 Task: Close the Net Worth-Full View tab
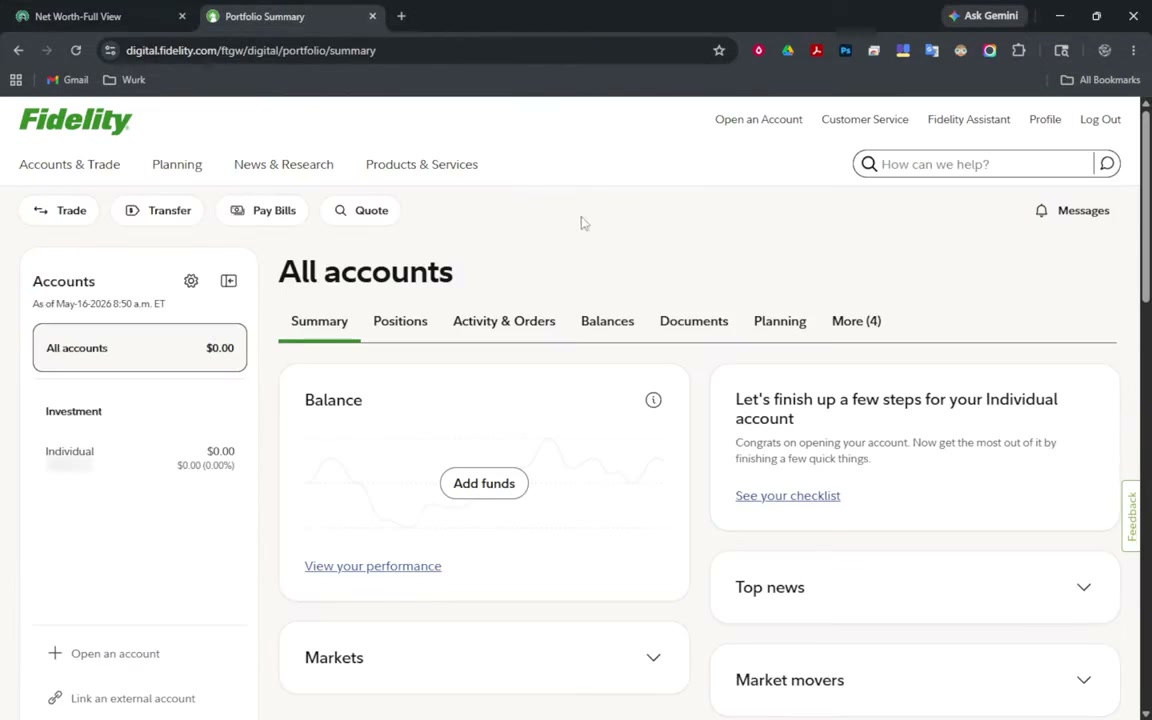pyautogui.click(x=182, y=16)
